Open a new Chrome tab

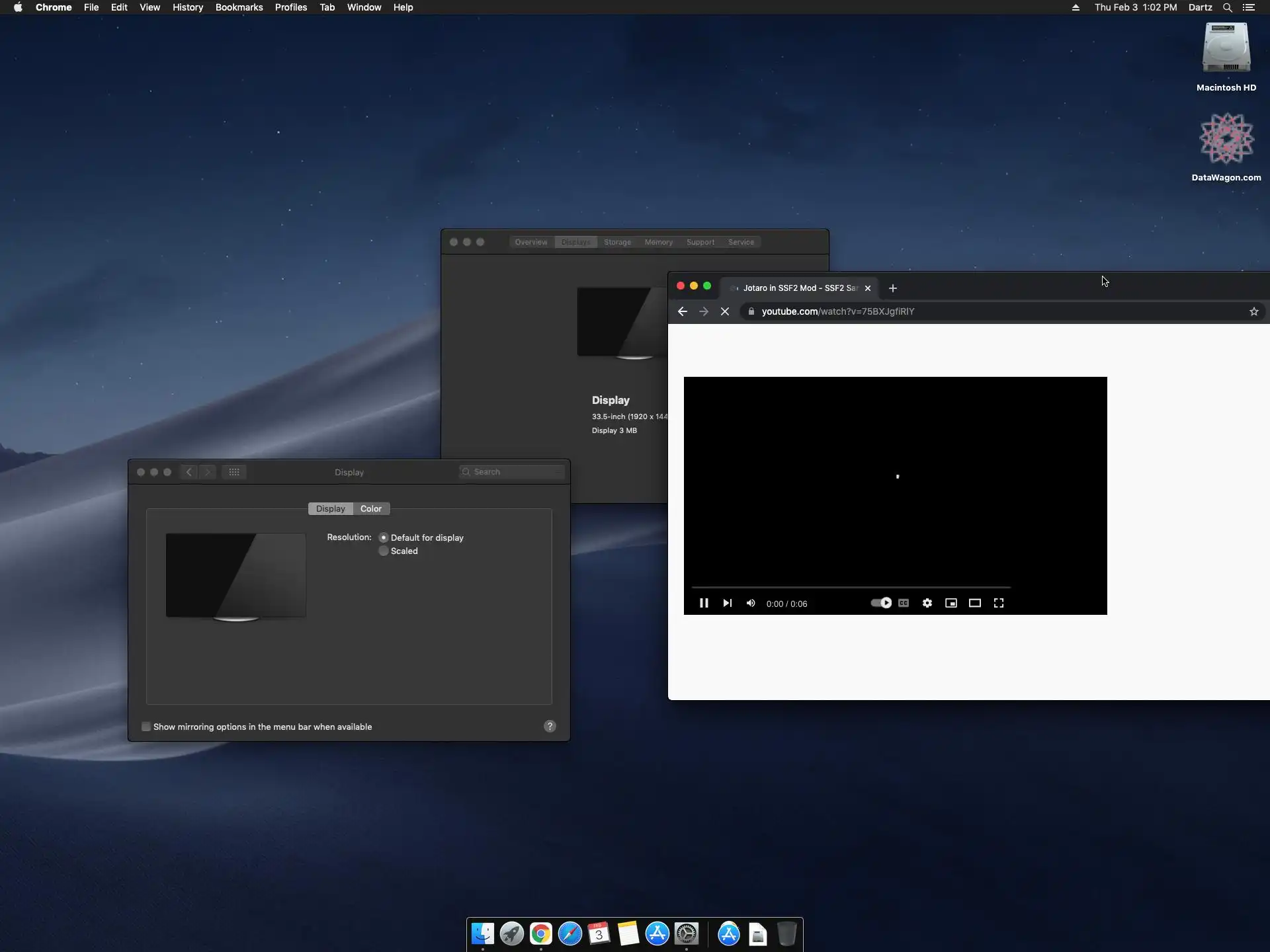coord(893,288)
